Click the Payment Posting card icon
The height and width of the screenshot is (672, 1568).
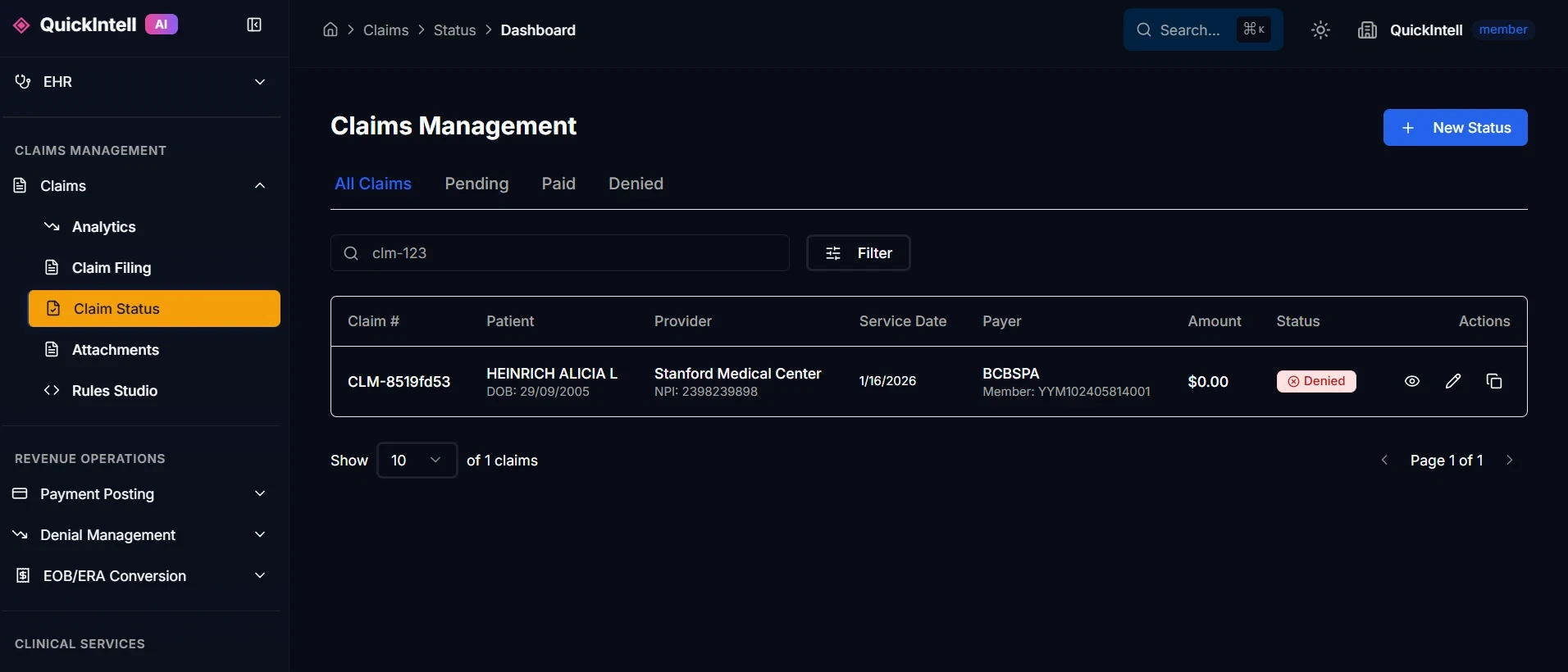click(x=21, y=493)
